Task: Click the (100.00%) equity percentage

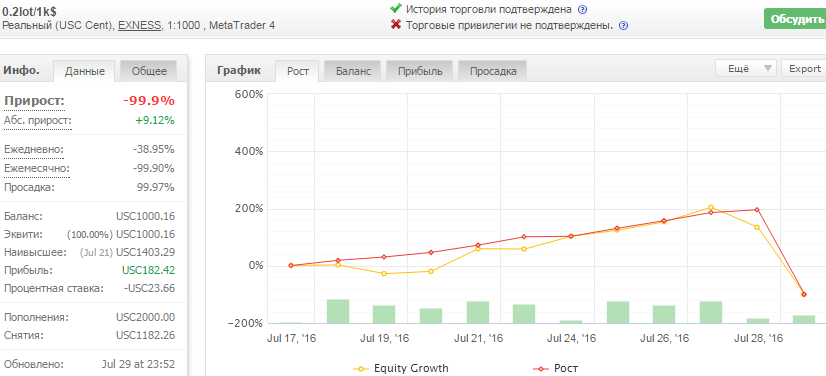Action: pyautogui.click(x=90, y=234)
